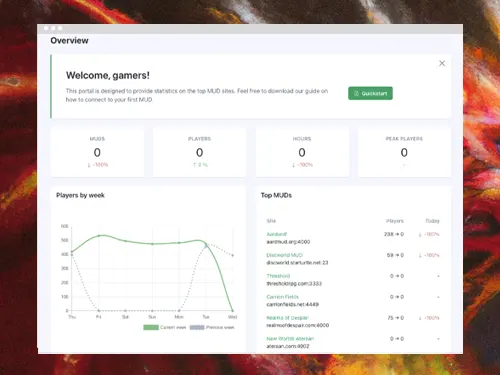Click the Wed label on chart axis
This screenshot has height=375, width=500.
(x=233, y=317)
